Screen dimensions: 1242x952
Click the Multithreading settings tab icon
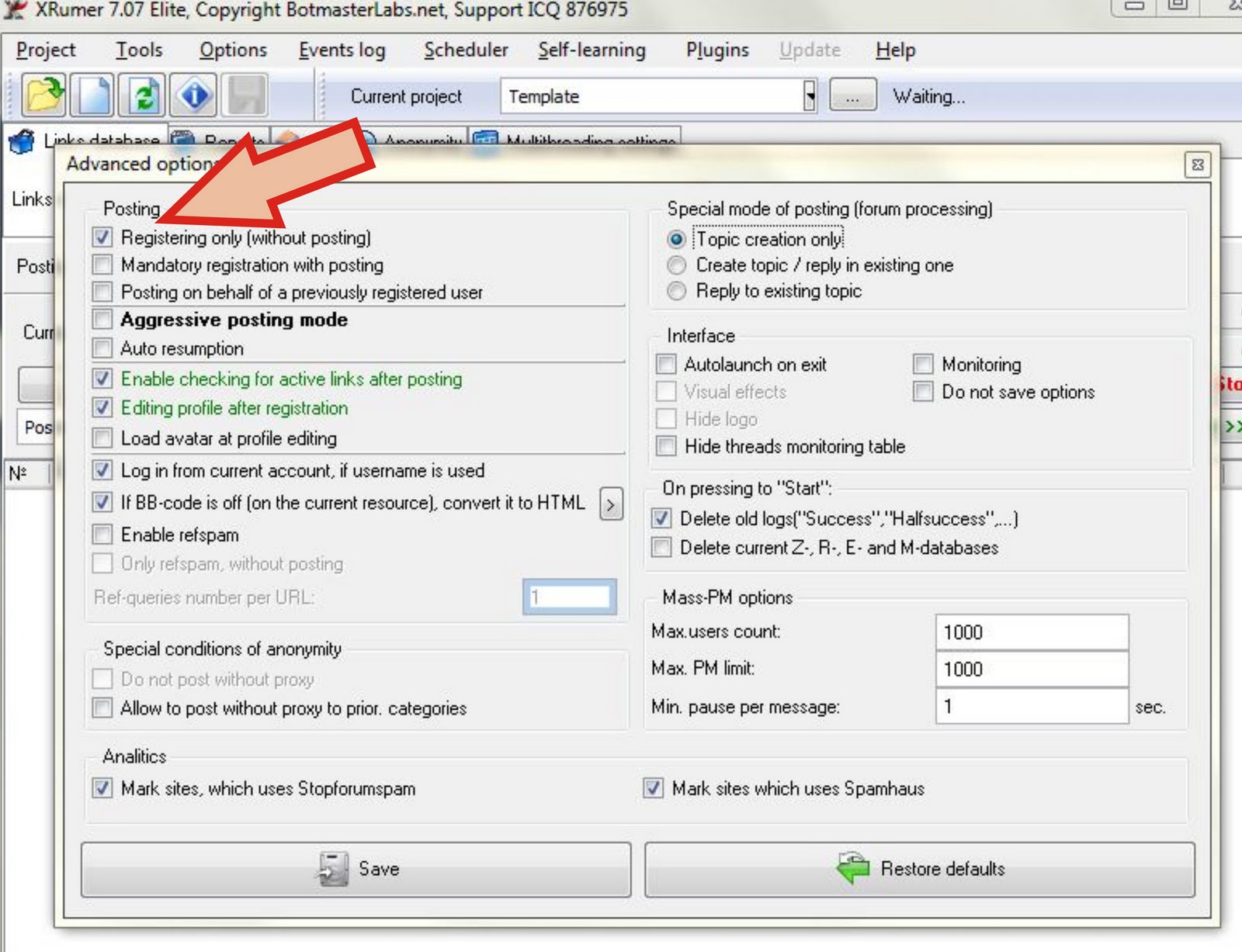coord(485,140)
